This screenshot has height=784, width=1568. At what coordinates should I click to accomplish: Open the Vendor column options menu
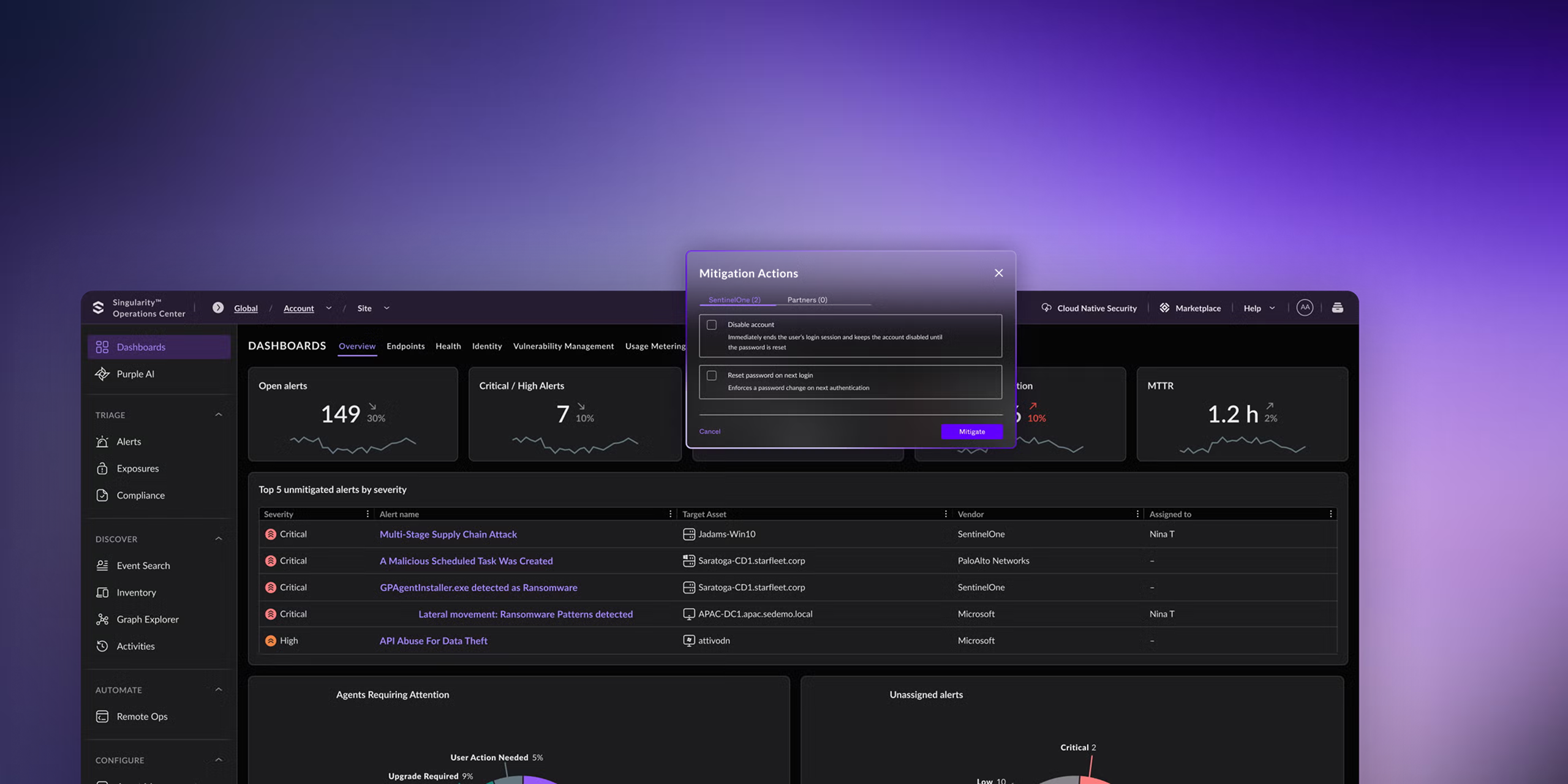pyautogui.click(x=1137, y=514)
